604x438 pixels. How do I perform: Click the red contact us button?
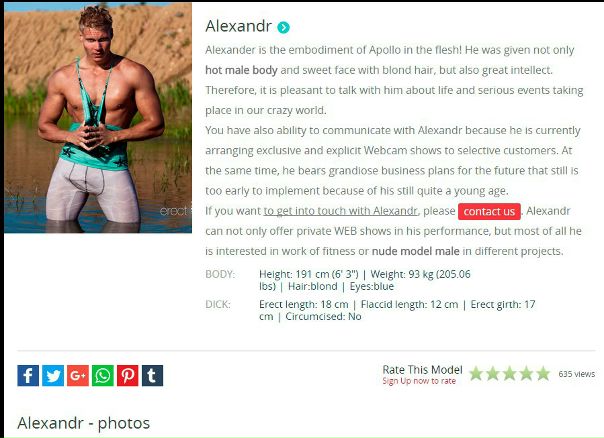(489, 211)
